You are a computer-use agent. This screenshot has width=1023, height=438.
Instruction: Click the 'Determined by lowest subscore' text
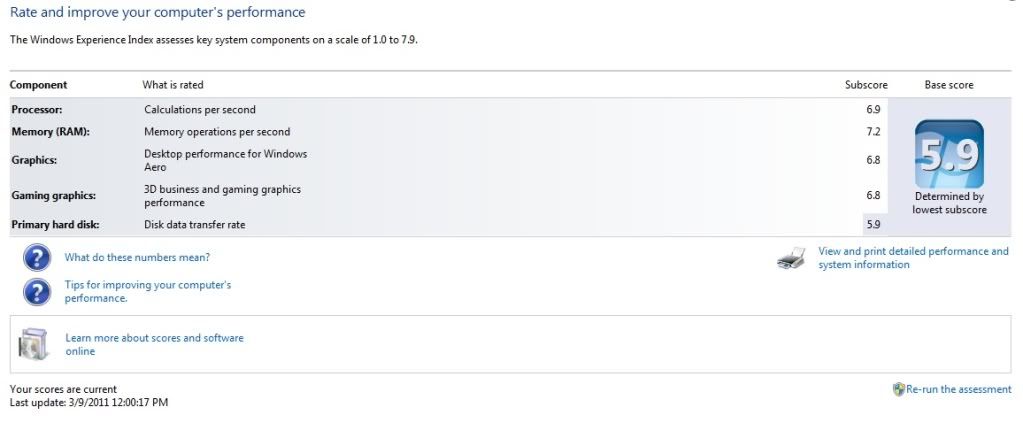[x=949, y=203]
